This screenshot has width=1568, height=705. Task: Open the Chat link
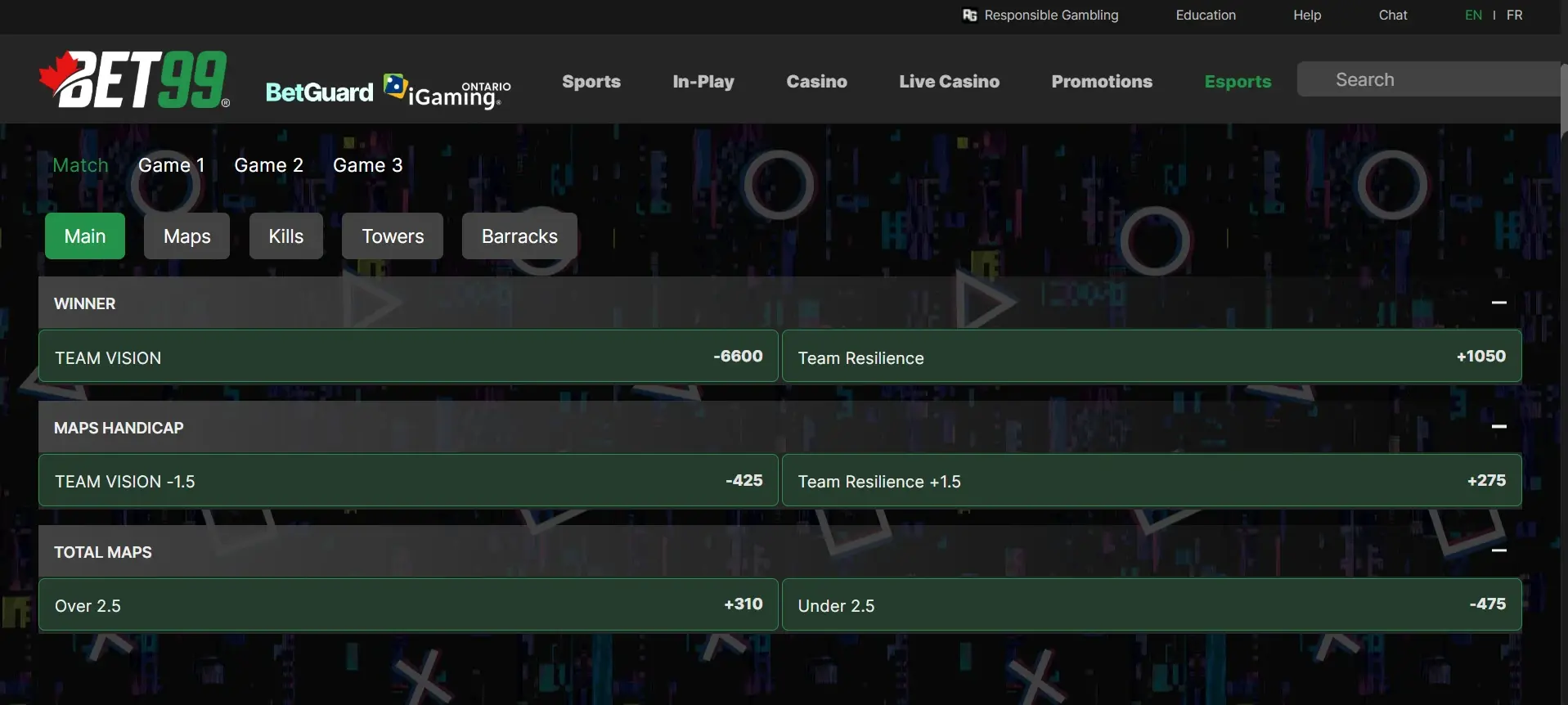pos(1393,15)
